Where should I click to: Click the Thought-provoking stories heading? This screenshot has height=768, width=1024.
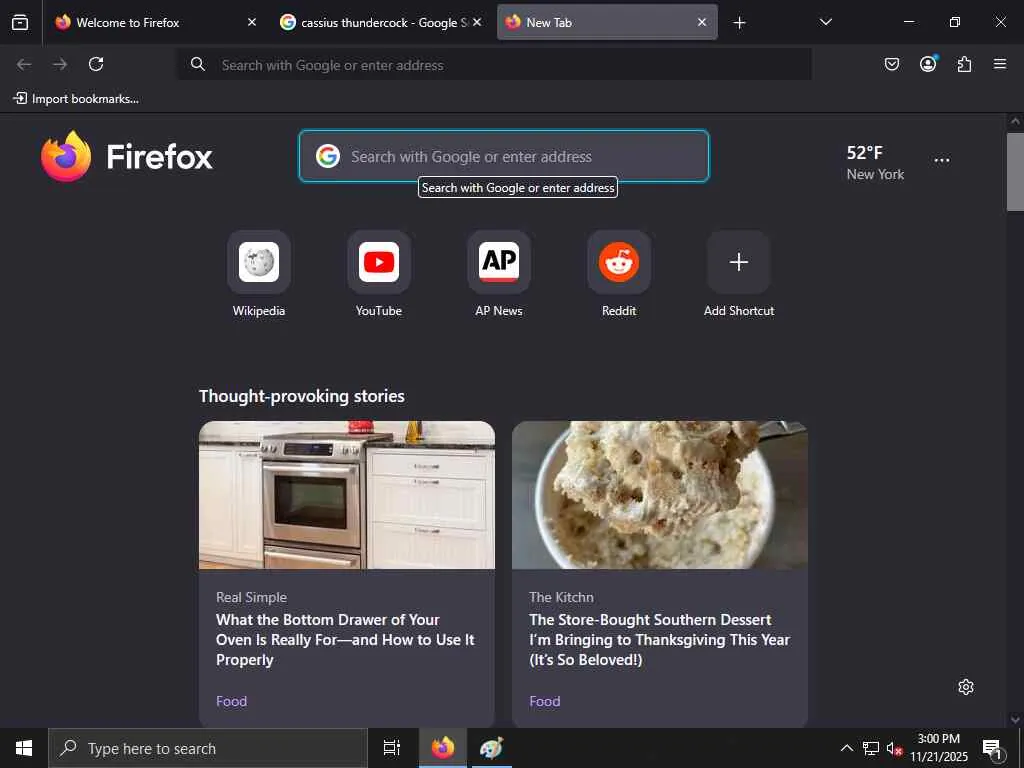(x=302, y=396)
